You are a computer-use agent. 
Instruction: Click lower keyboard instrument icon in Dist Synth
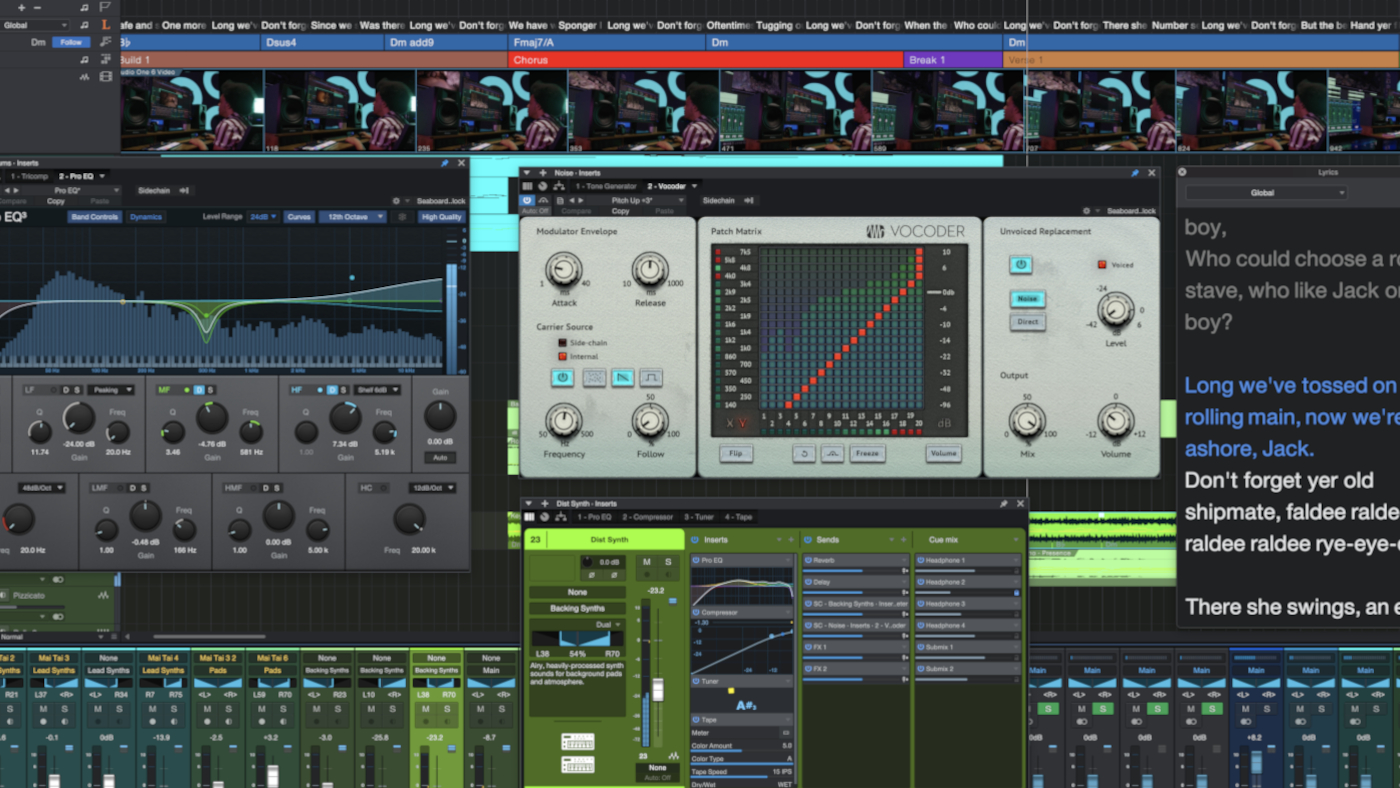pos(577,764)
